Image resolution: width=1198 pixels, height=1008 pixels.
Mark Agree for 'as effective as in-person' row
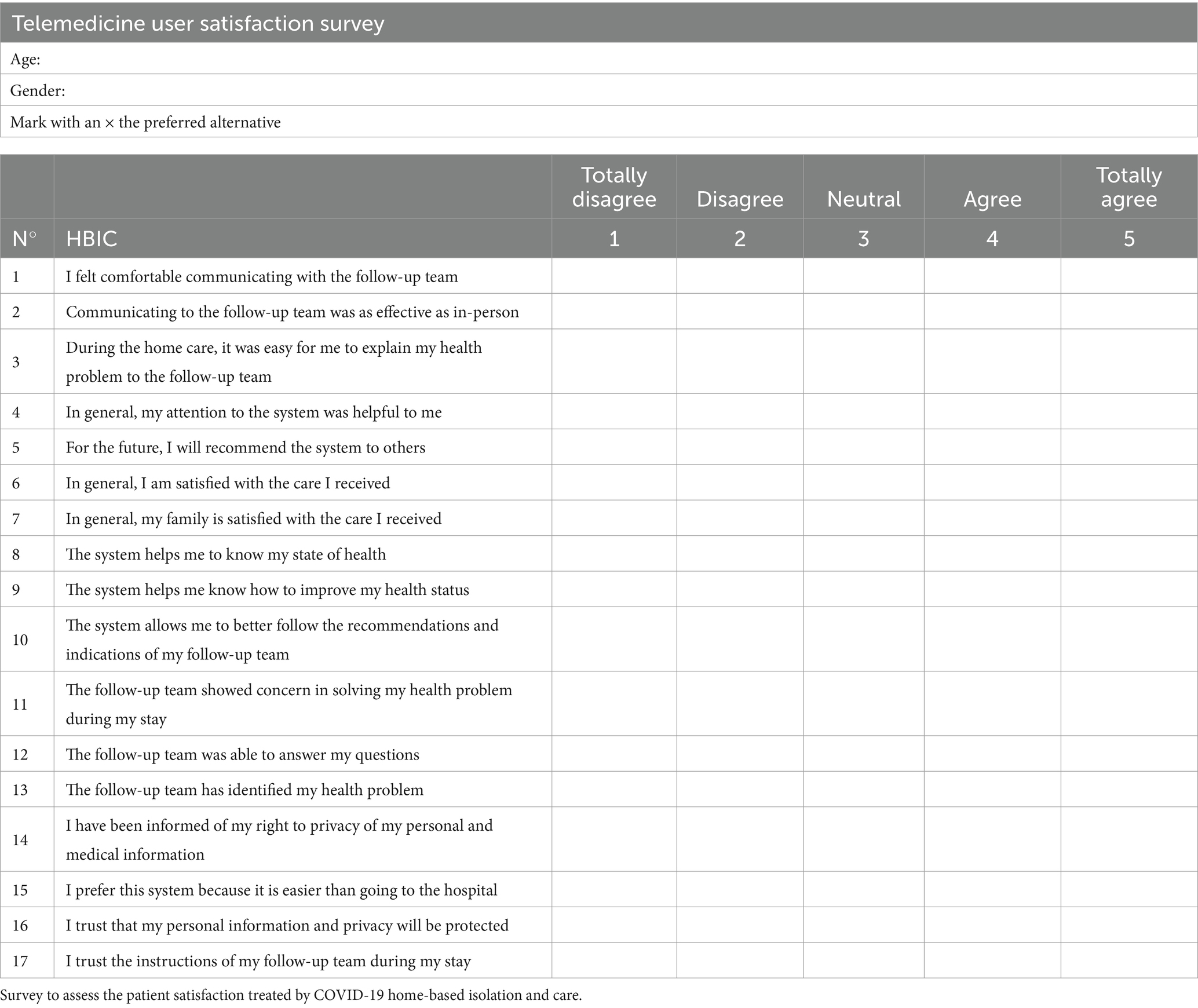tap(992, 312)
